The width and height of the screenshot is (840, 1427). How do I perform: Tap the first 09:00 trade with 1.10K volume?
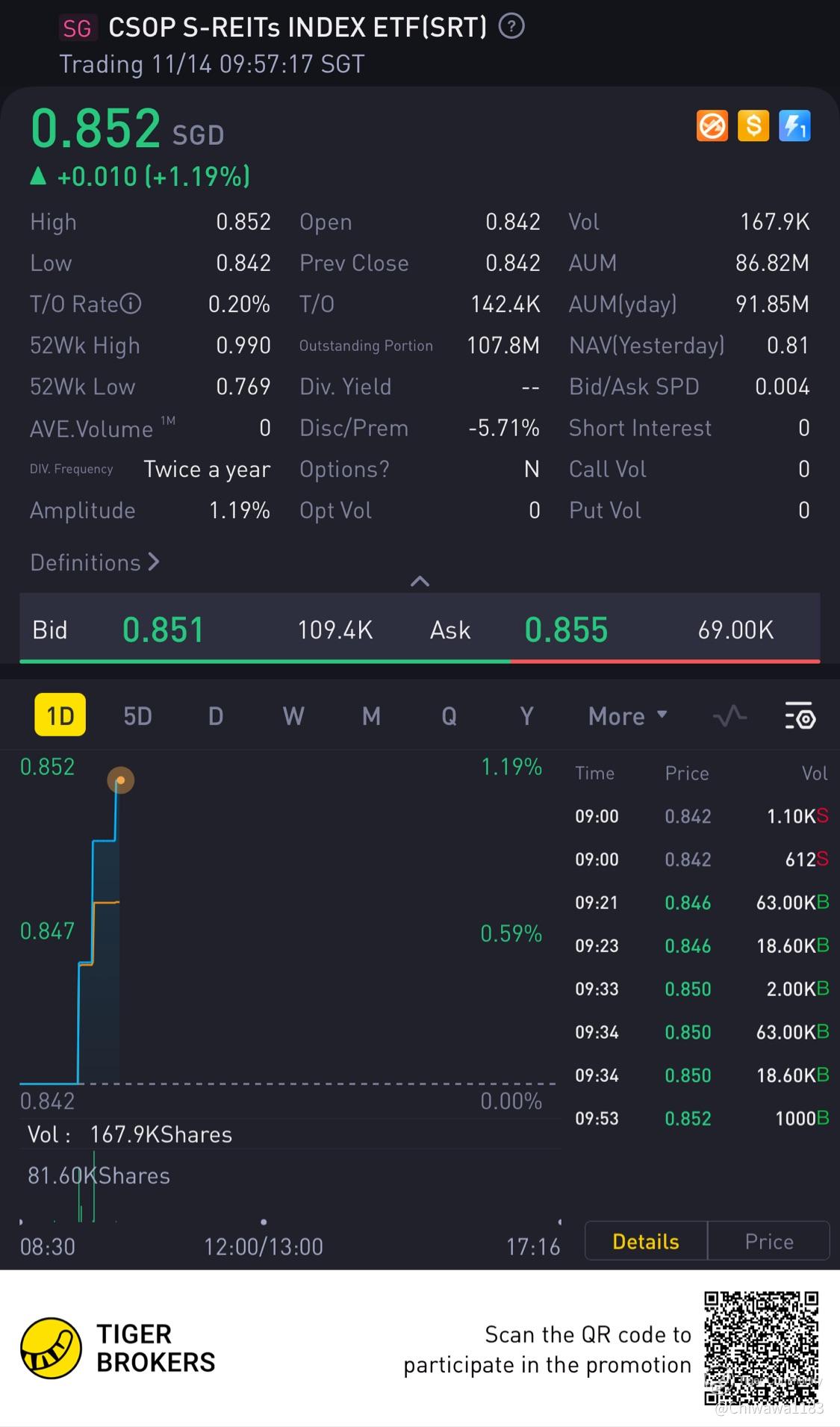coord(702,816)
